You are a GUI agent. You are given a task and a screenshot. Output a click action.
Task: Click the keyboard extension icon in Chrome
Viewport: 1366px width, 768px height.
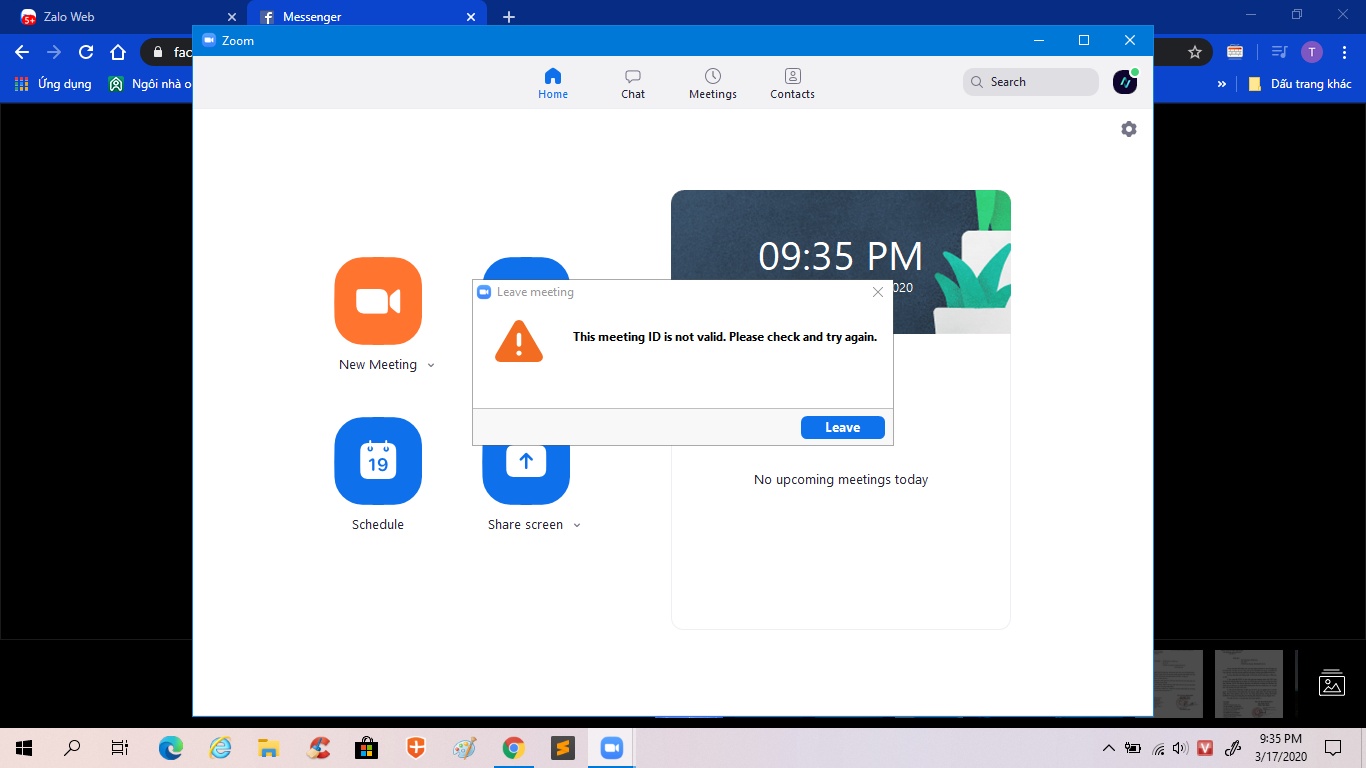[x=1235, y=52]
